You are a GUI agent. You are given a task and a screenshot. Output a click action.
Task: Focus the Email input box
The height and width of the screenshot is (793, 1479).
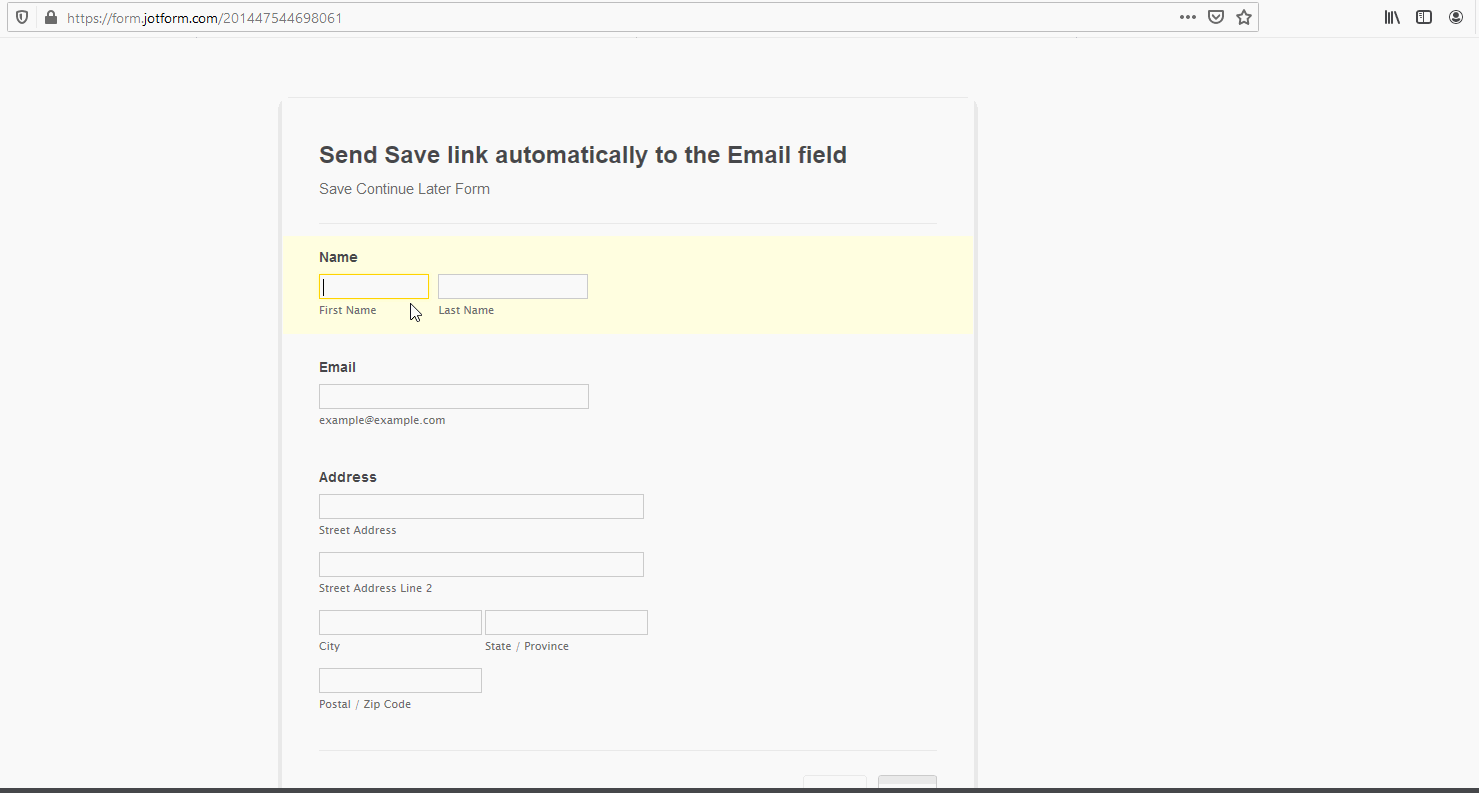pyautogui.click(x=453, y=396)
